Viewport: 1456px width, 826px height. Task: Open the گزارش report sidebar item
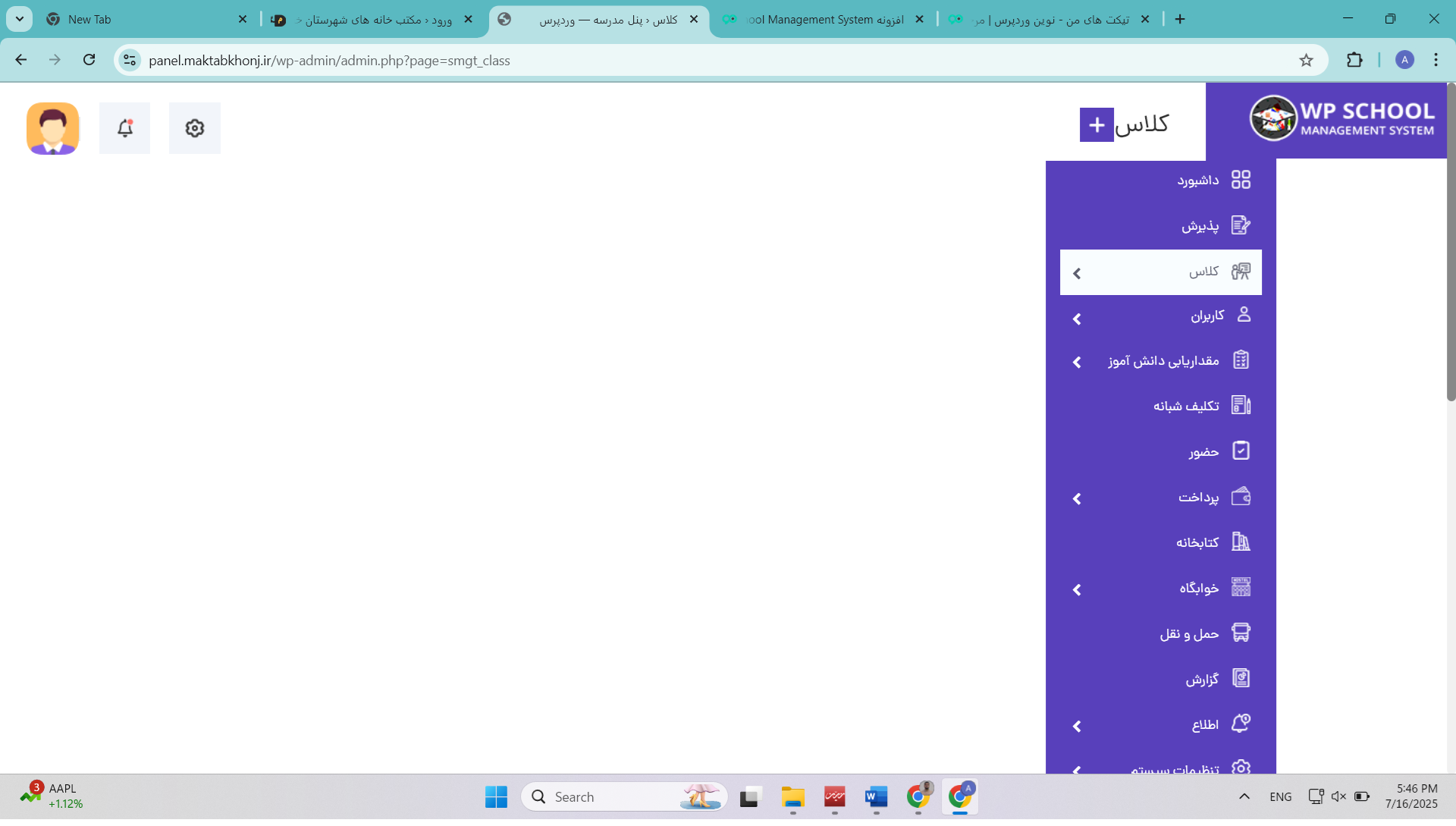[1202, 680]
